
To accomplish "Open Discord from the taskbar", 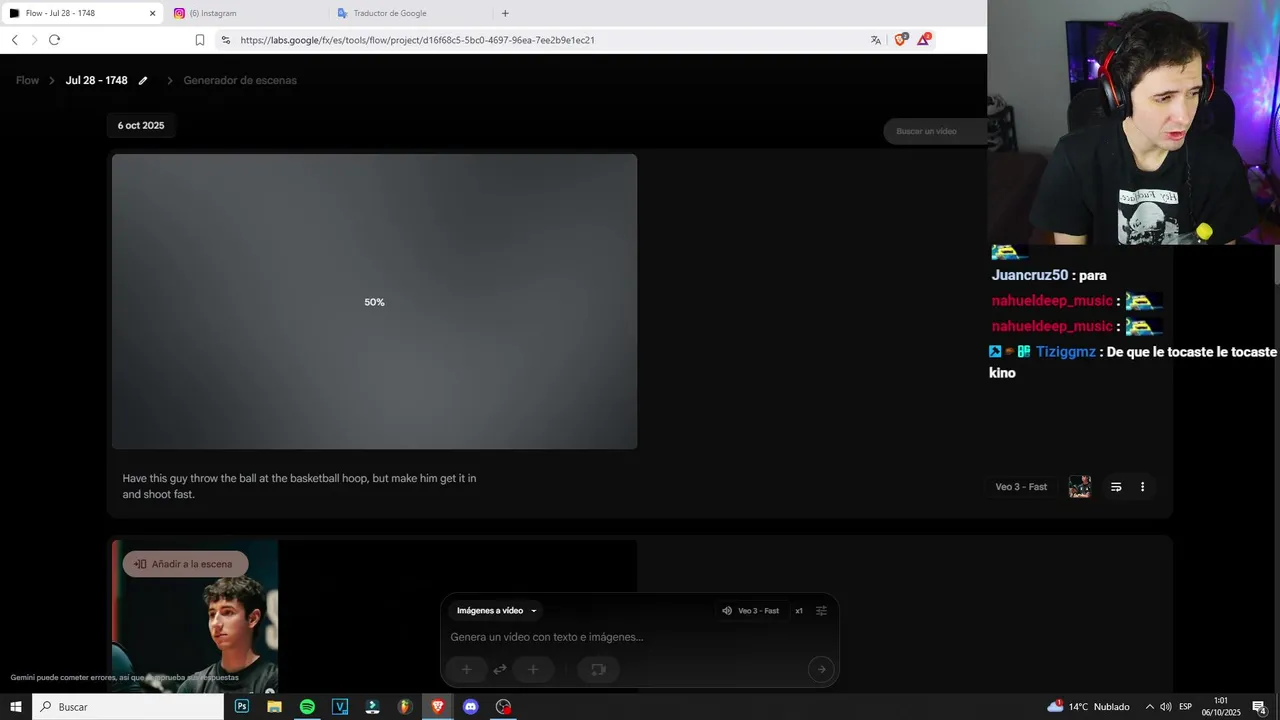I will (x=471, y=707).
